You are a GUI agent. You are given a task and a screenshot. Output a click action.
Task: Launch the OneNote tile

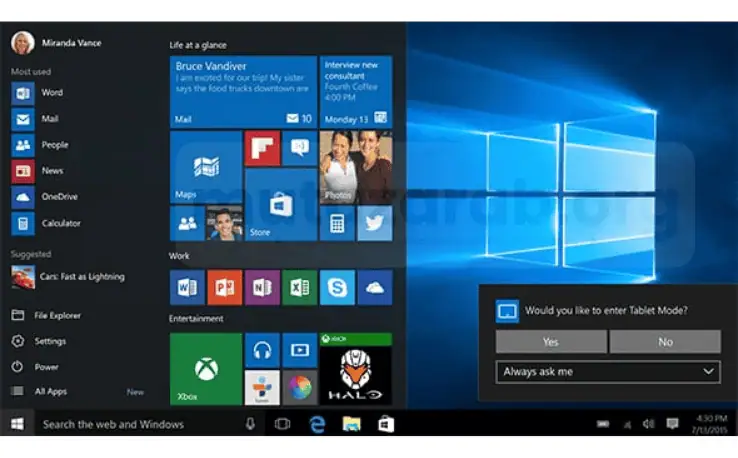click(262, 287)
